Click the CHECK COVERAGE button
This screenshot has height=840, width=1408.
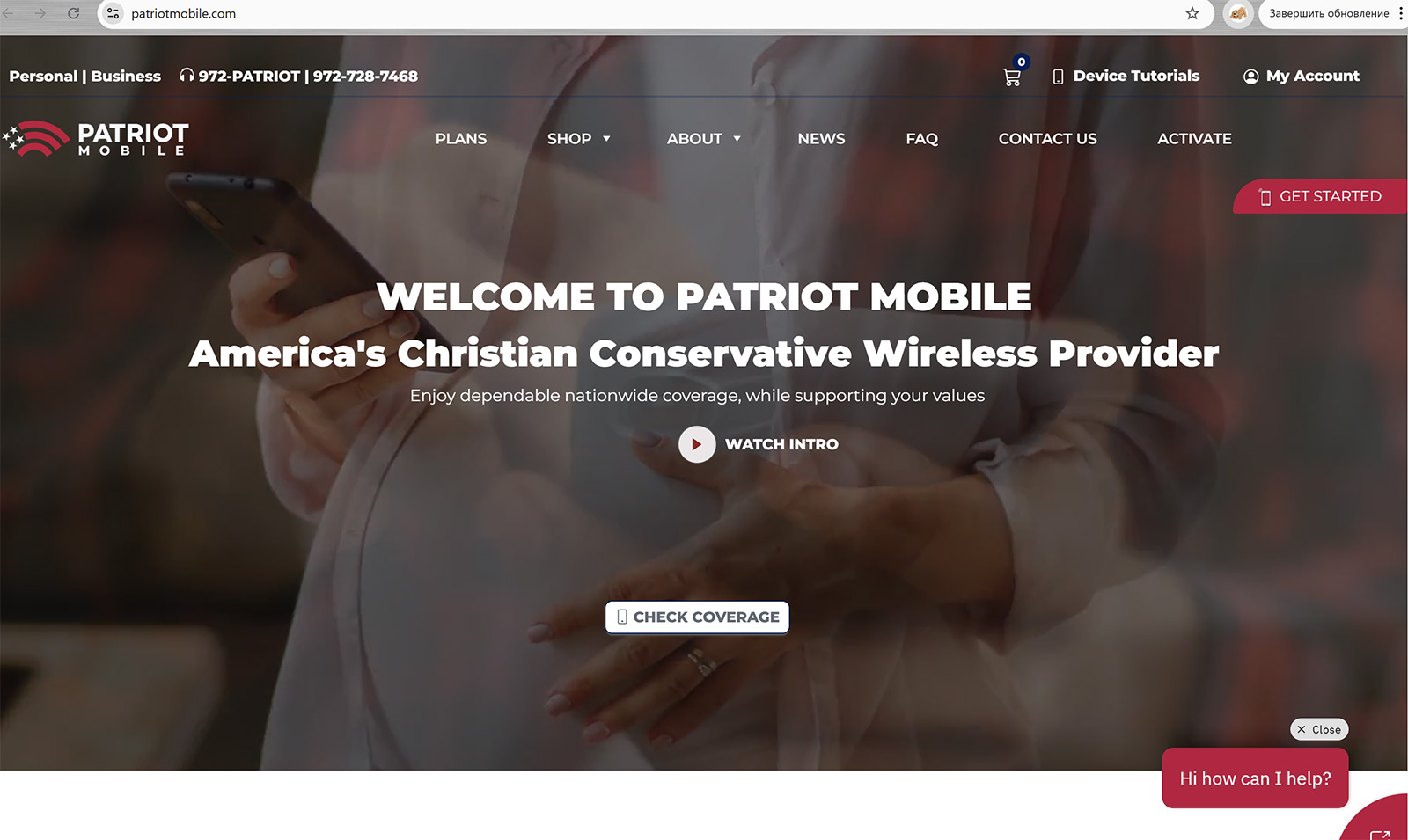point(697,617)
